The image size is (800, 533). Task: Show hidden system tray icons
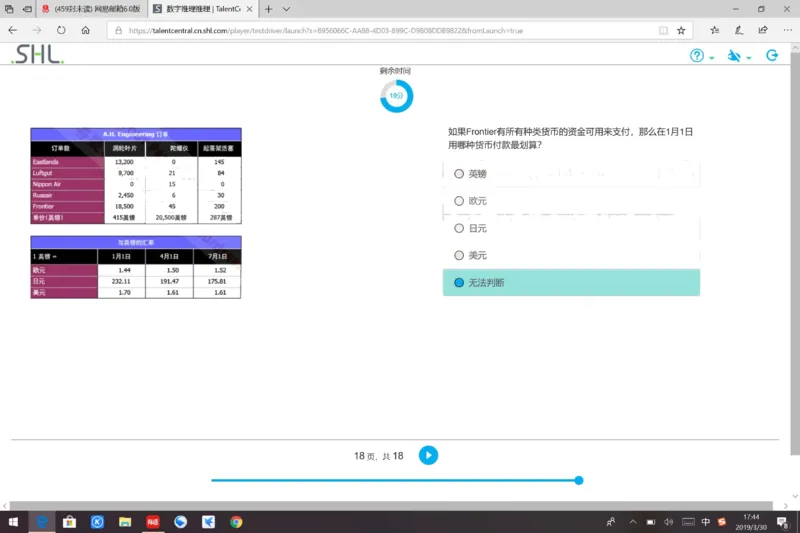(633, 522)
